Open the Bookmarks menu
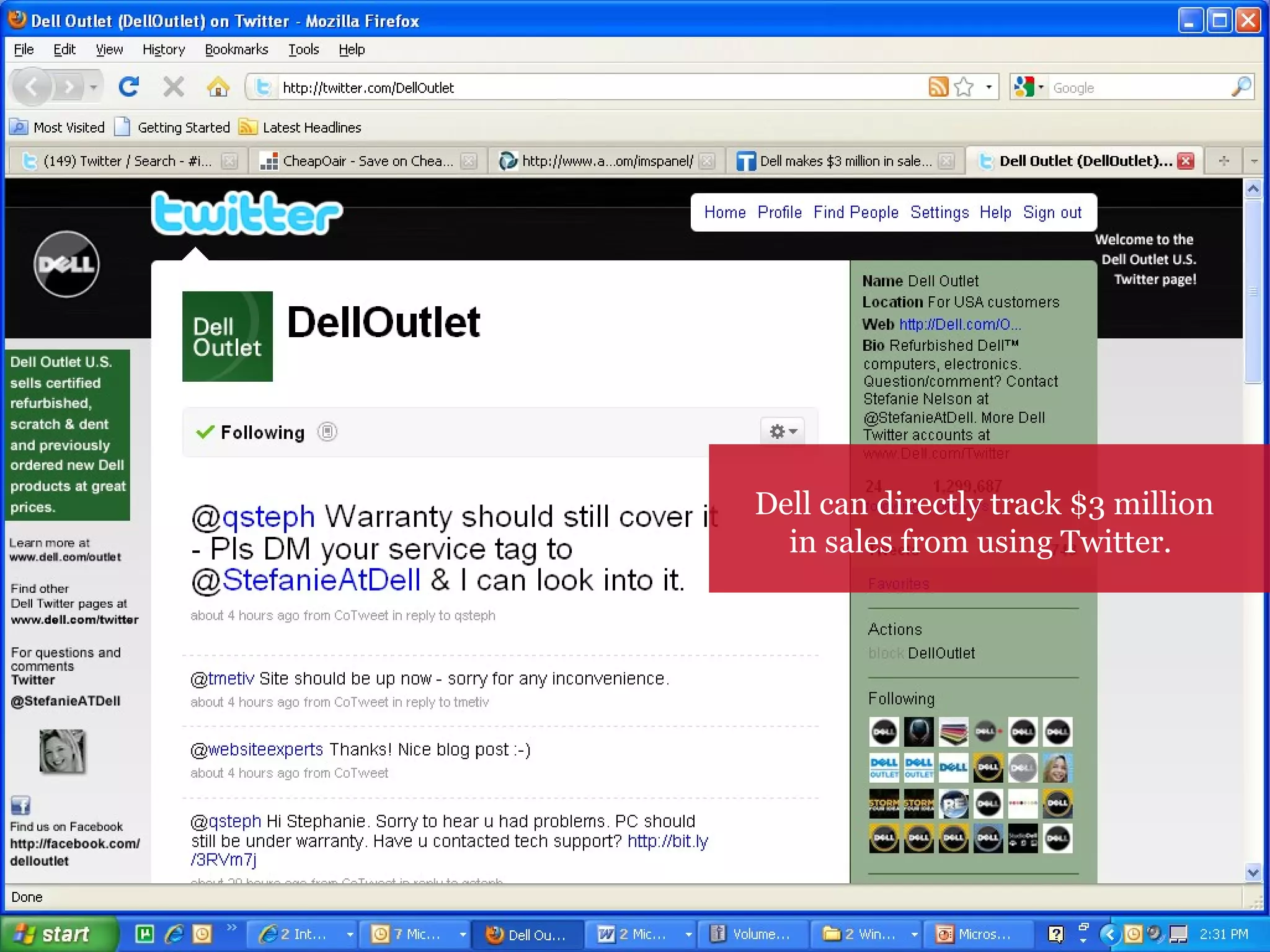 point(236,50)
